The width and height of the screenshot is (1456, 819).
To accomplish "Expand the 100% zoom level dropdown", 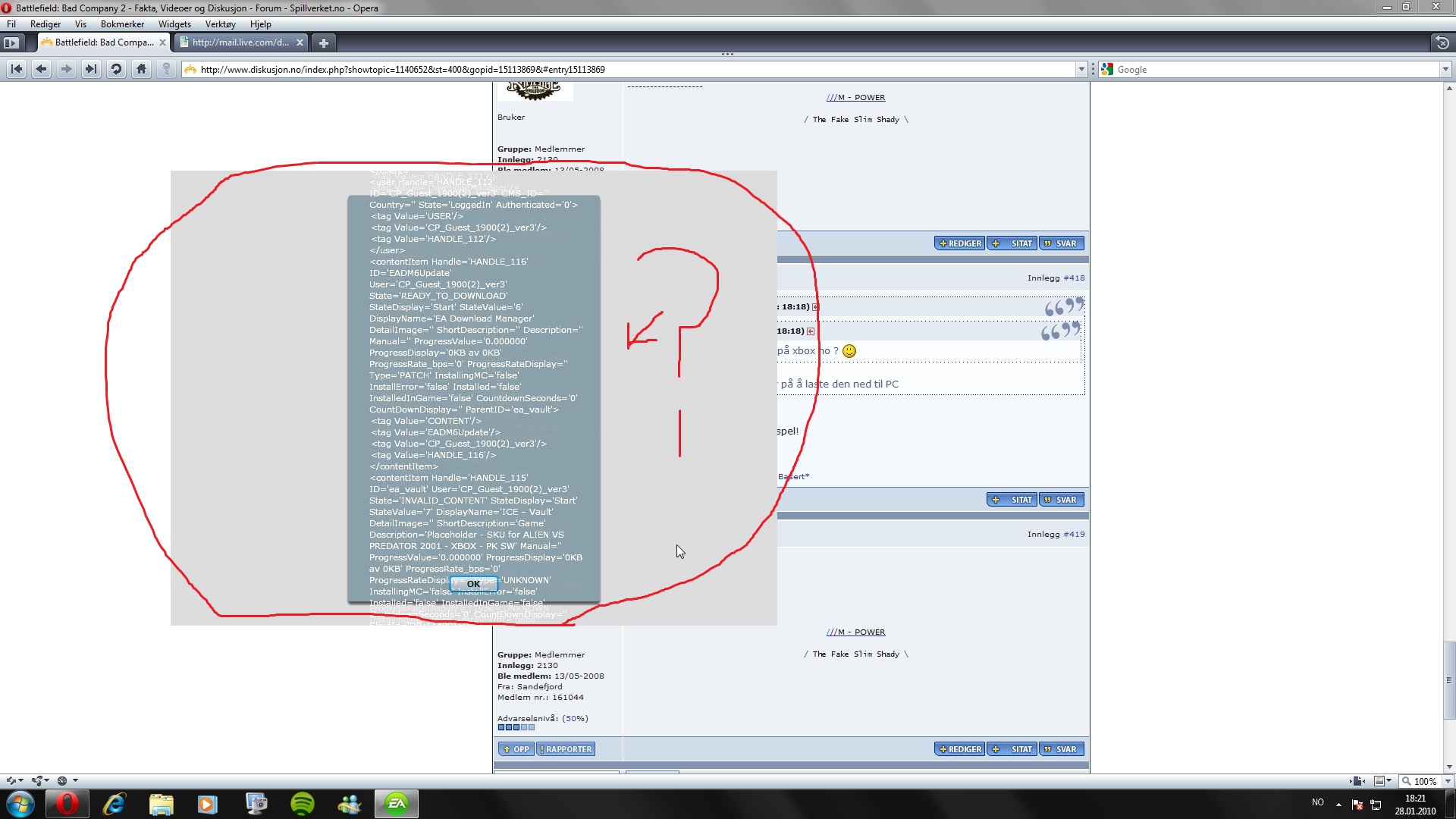I will (x=1448, y=781).
